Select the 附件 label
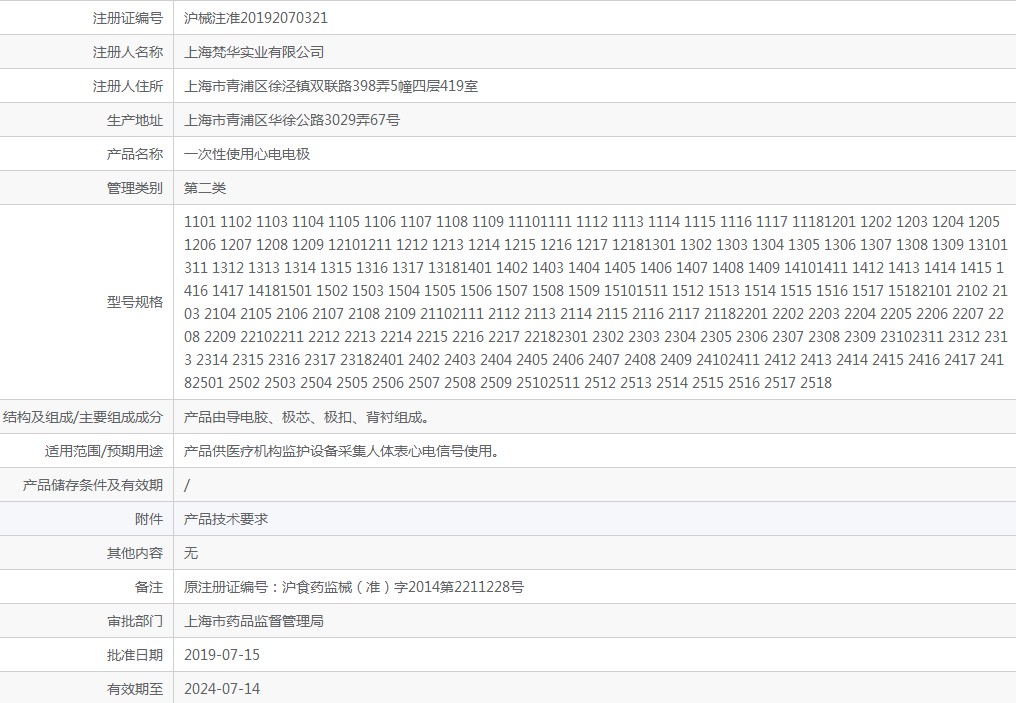1016x703 pixels. [149, 519]
